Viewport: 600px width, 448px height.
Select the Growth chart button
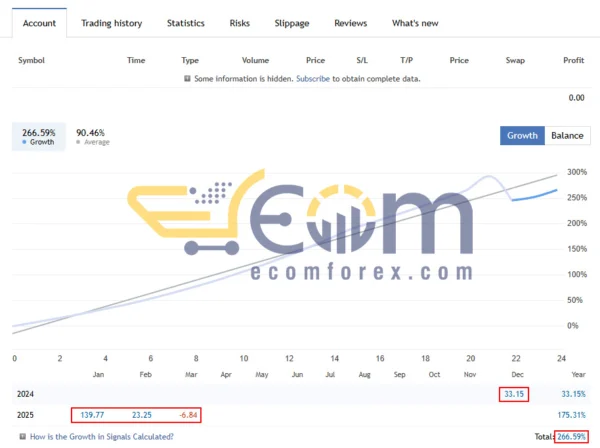522,135
